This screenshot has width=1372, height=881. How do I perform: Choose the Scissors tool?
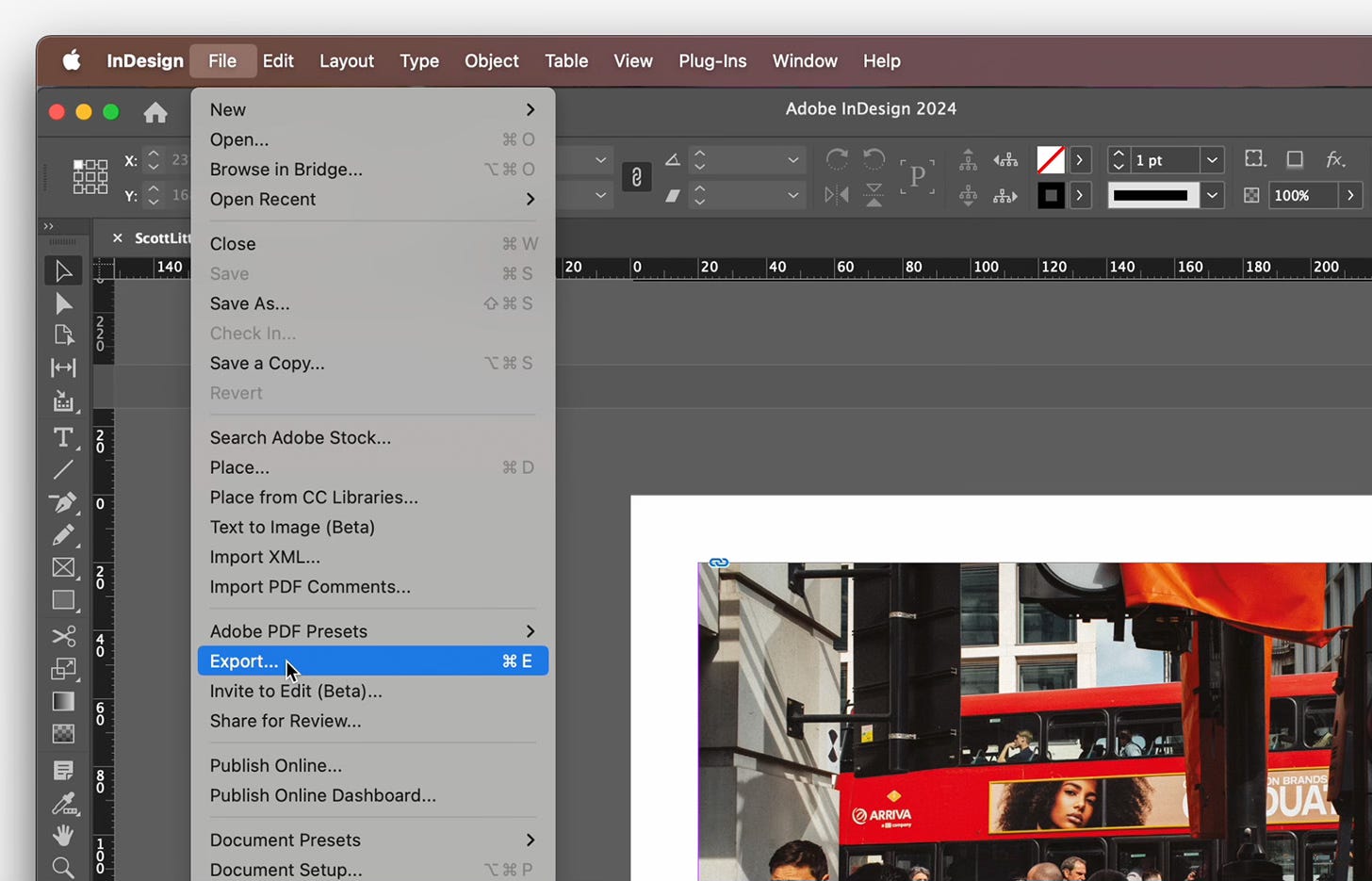click(63, 636)
